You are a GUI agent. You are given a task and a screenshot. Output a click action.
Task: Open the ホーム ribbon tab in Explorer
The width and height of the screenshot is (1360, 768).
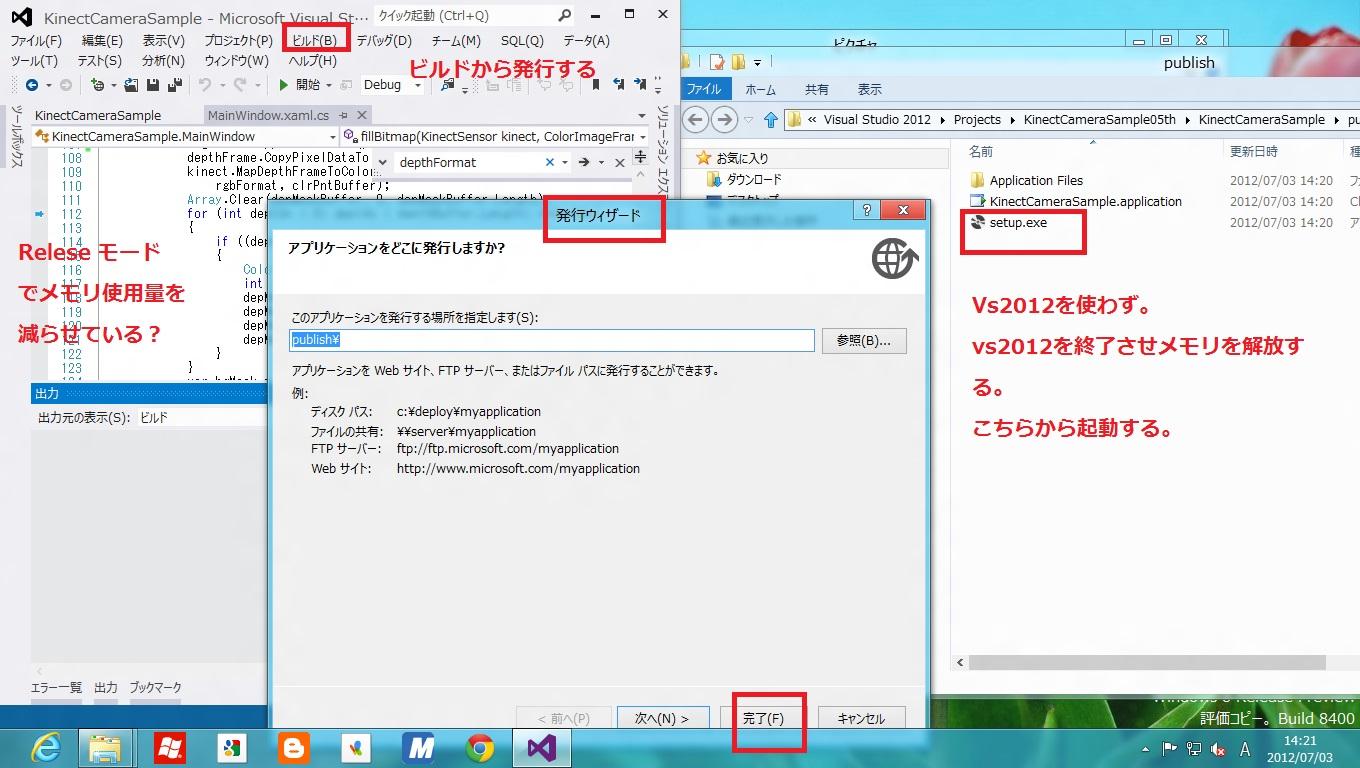tap(761, 89)
